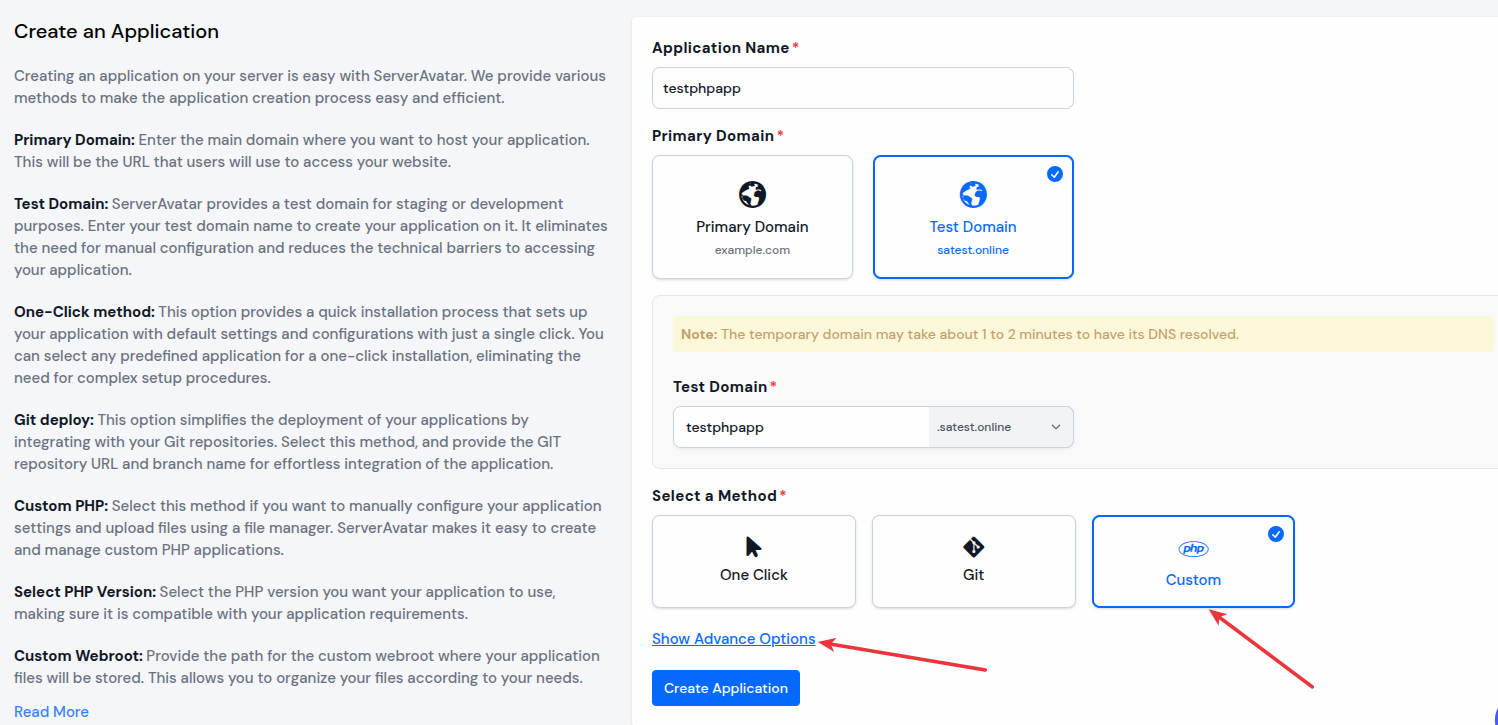
Task: Click the 'Custom Webroot:' help heading
Action: (78, 656)
